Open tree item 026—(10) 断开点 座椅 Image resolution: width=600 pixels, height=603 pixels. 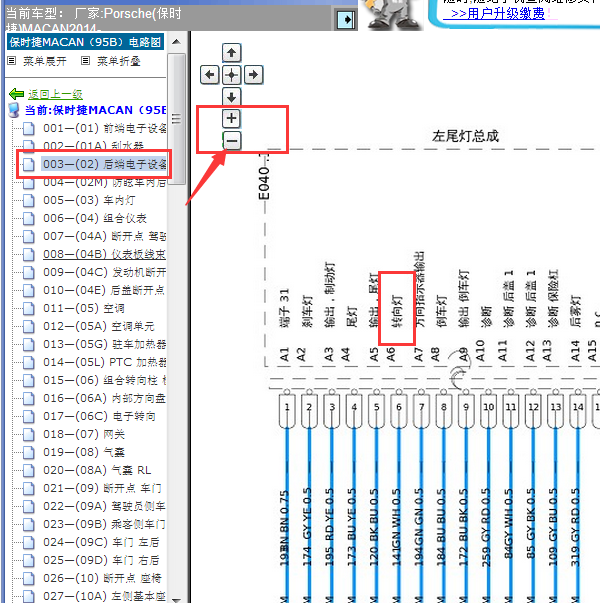click(102, 578)
